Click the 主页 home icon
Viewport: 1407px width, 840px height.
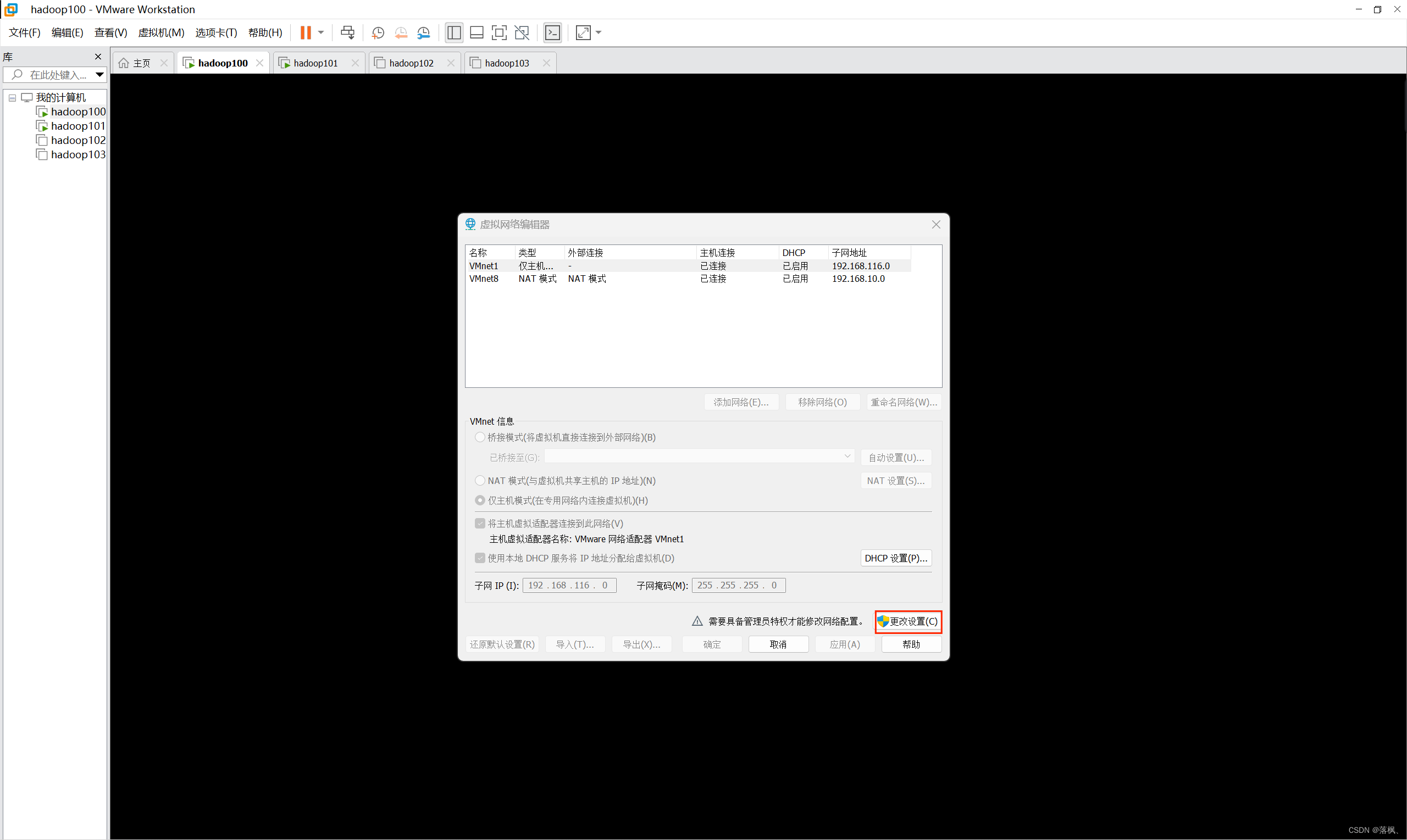(124, 63)
